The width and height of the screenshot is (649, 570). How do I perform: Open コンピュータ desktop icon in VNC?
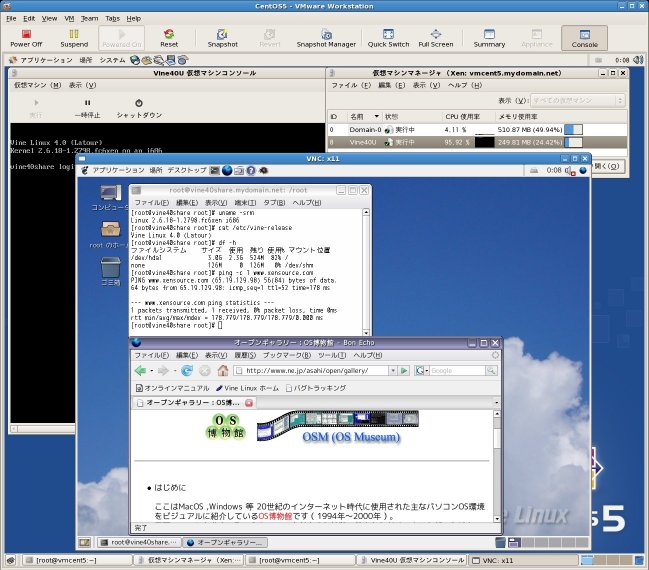110,198
